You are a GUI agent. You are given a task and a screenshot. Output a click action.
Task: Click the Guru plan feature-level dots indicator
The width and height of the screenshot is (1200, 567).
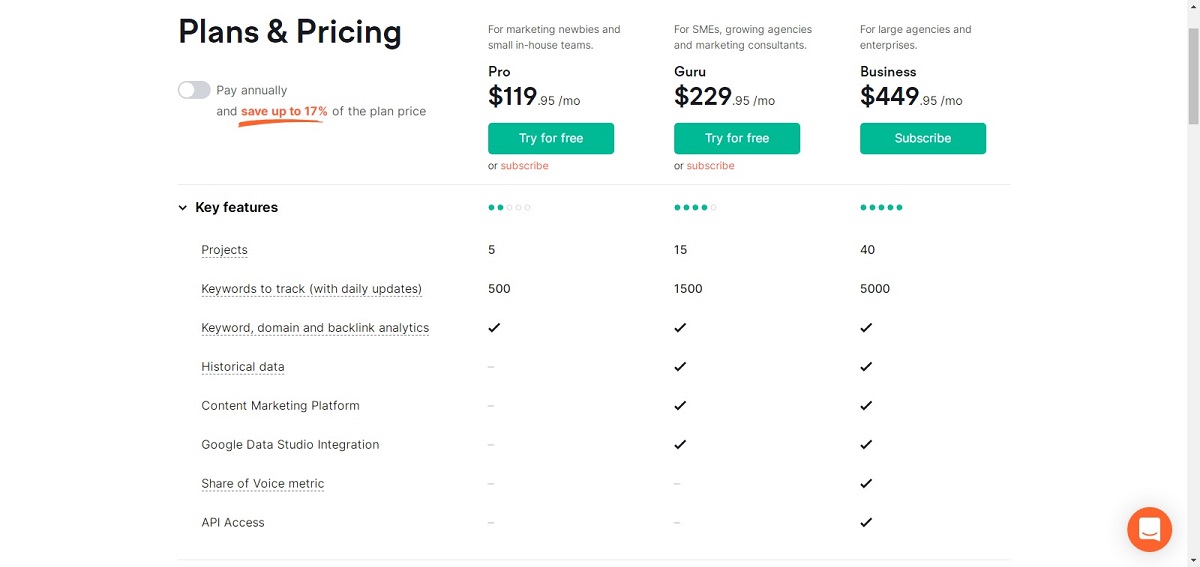point(696,208)
